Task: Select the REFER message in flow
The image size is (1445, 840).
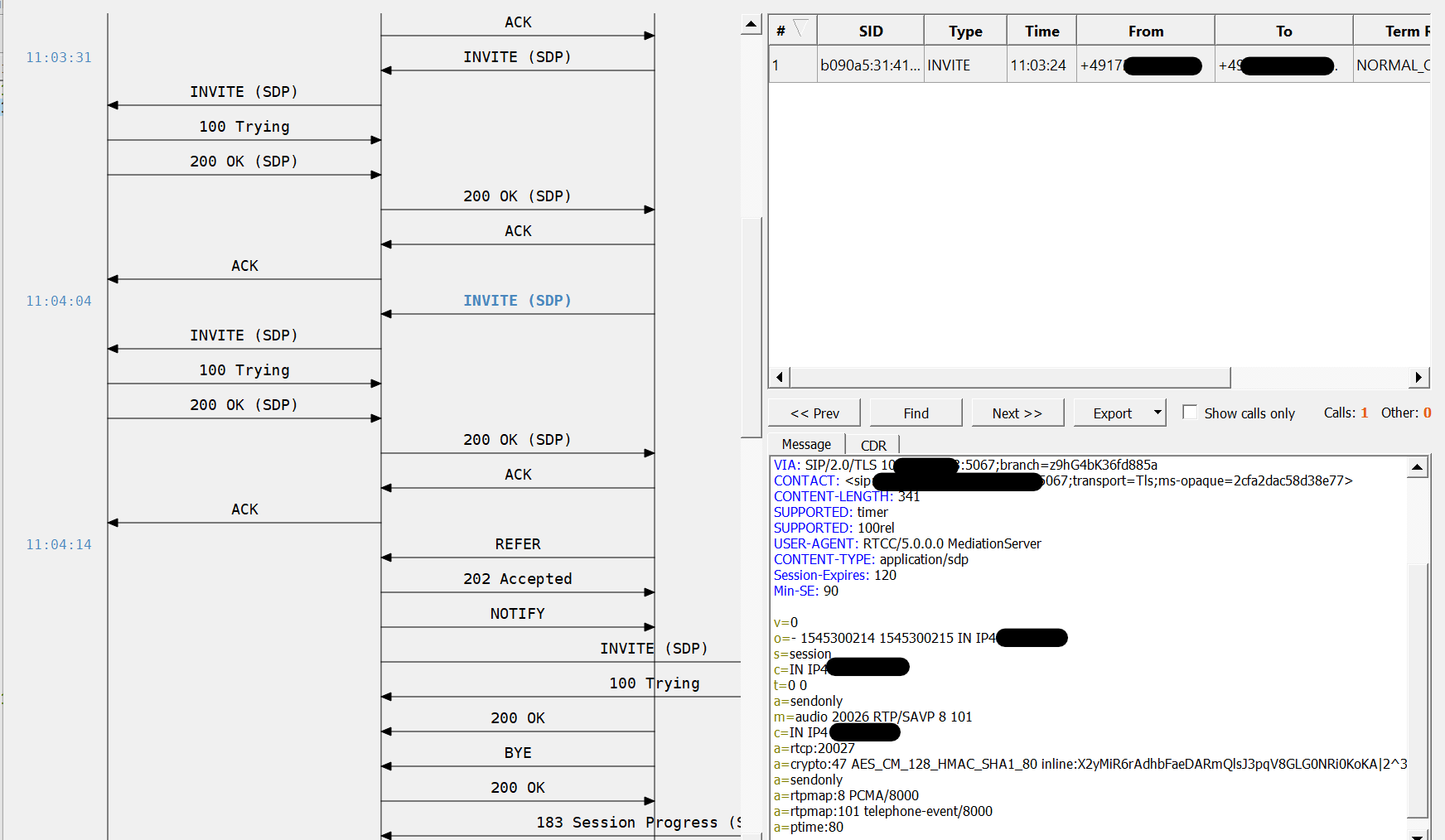Action: click(x=517, y=544)
